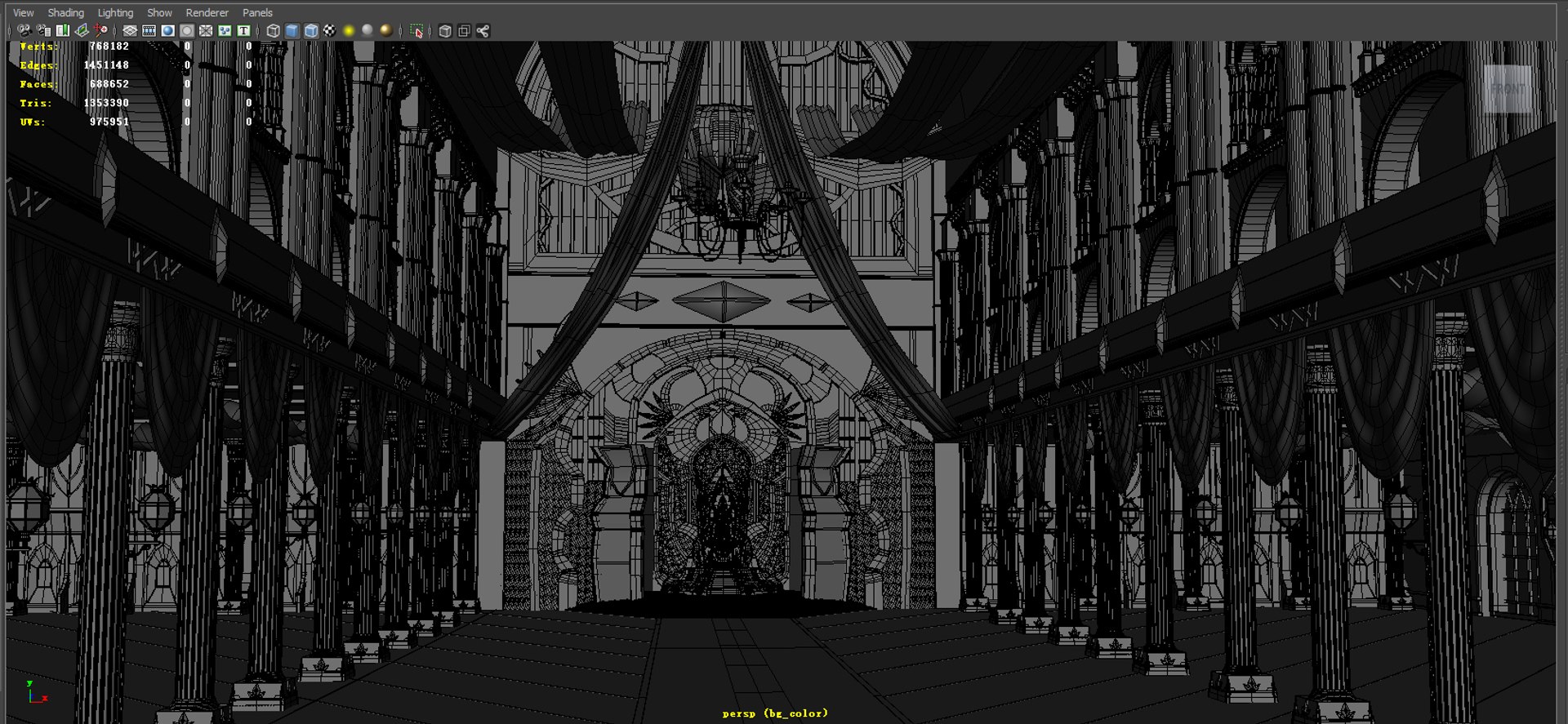This screenshot has width=1568, height=724.
Task: Open the View menu
Action: [24, 12]
